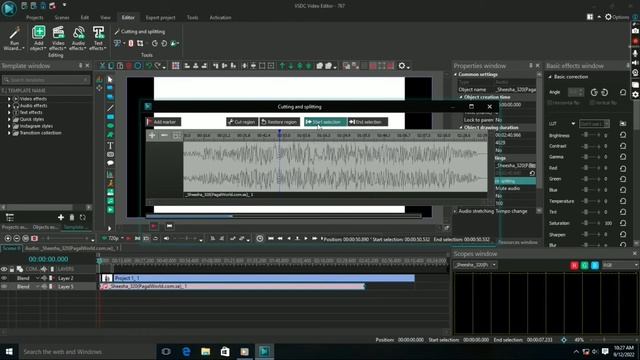
Task: Click the Start selection button
Action: click(325, 122)
